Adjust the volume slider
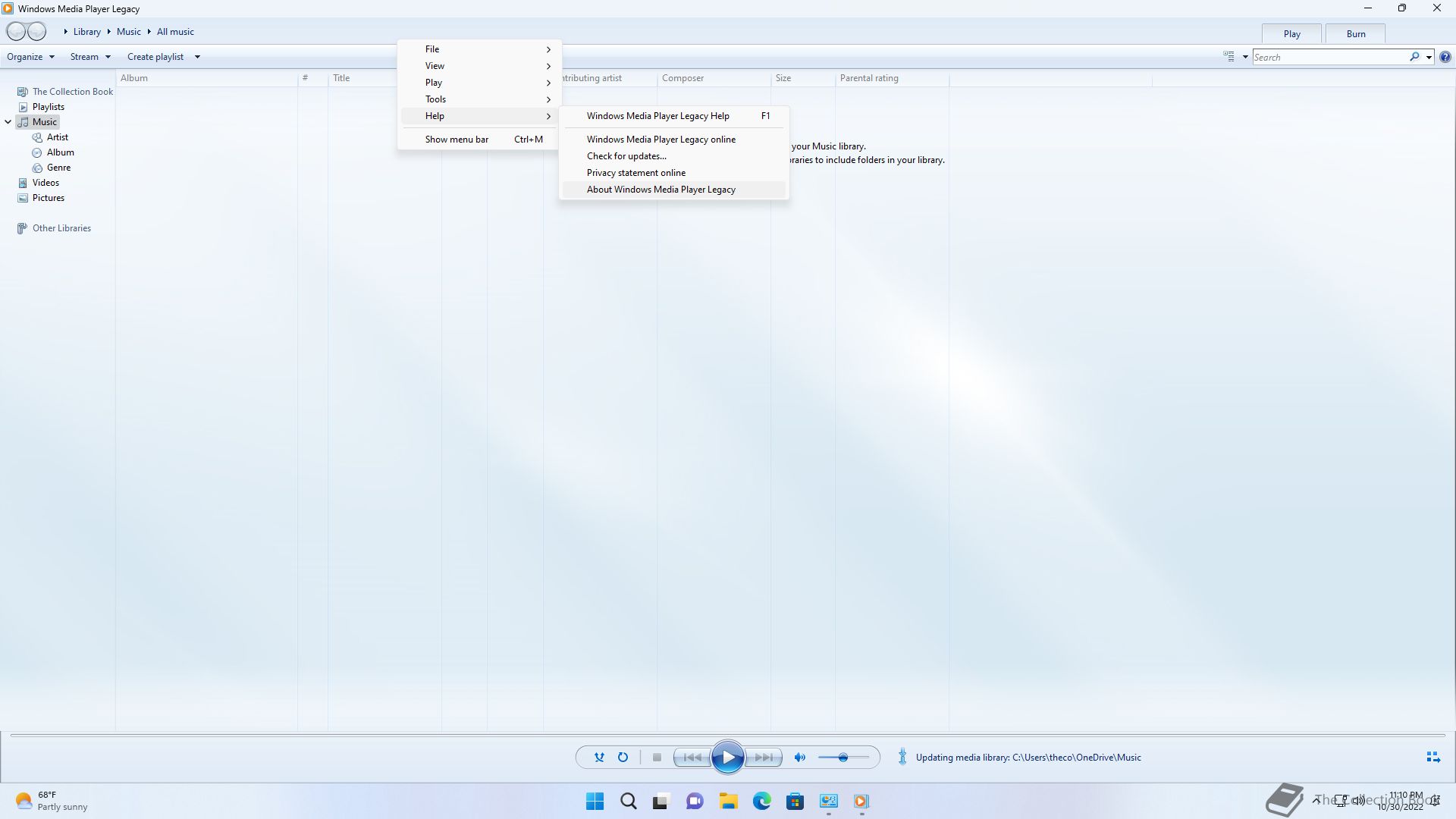Screen dimensions: 1456x819 click(843, 757)
